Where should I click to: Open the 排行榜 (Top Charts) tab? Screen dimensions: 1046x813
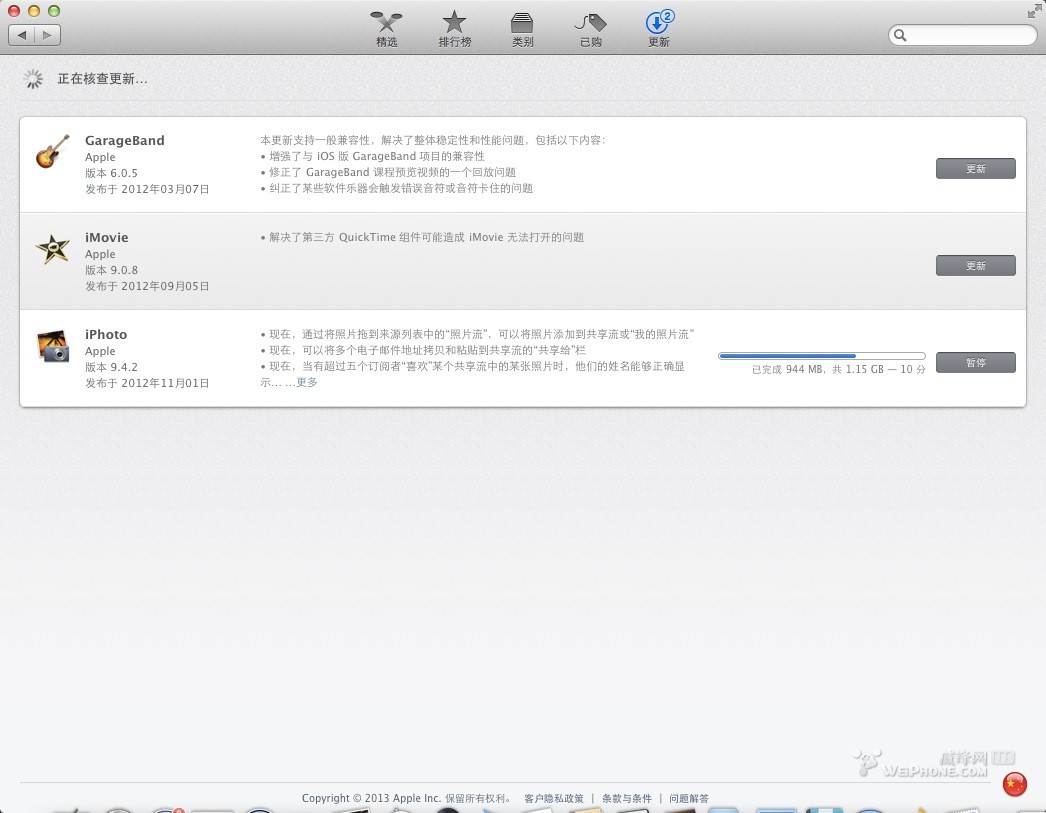tap(454, 29)
